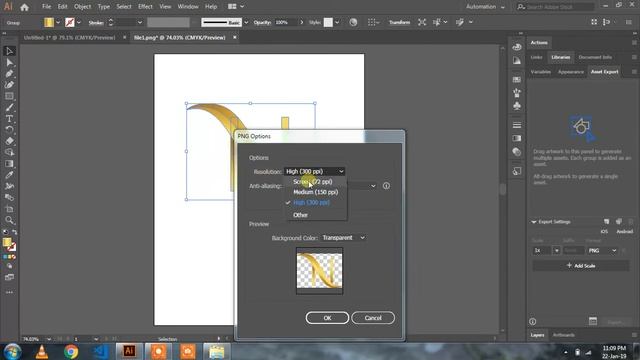Open the 1x scale dropdown
Screen dimensions: 640x360
point(556,251)
